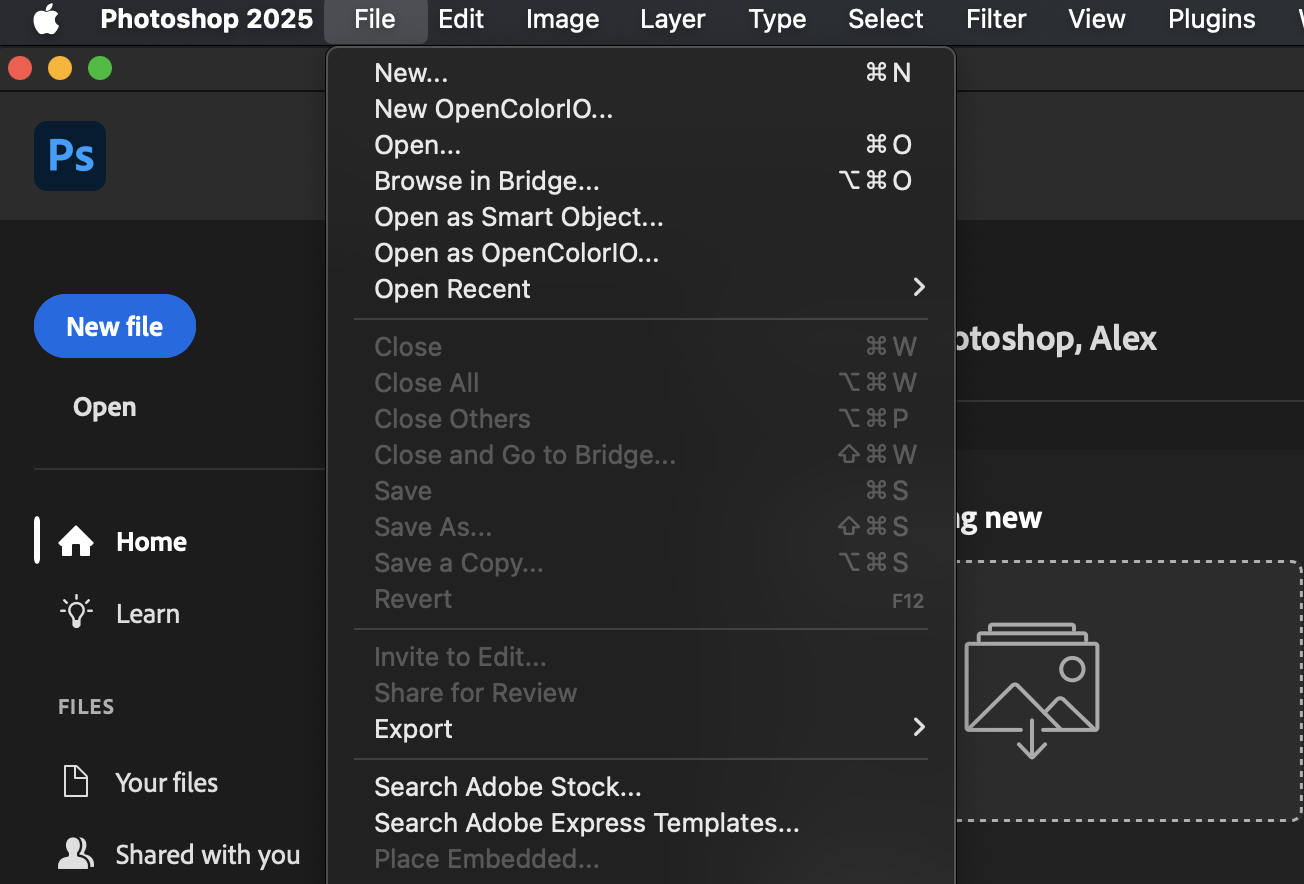Viewport: 1304px width, 884px height.
Task: Go to the Learn section
Action: [x=148, y=614]
